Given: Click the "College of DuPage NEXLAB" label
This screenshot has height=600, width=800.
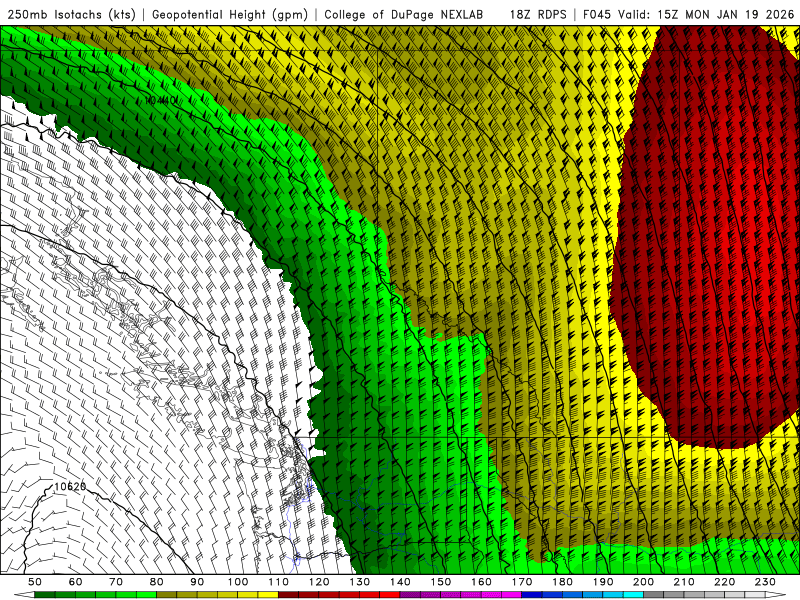Looking at the screenshot, I should tap(404, 14).
